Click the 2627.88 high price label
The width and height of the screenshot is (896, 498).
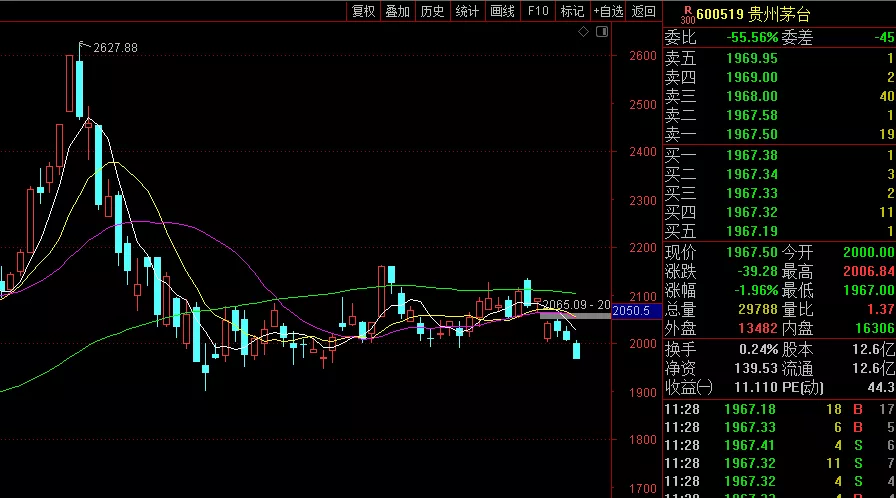(115, 48)
